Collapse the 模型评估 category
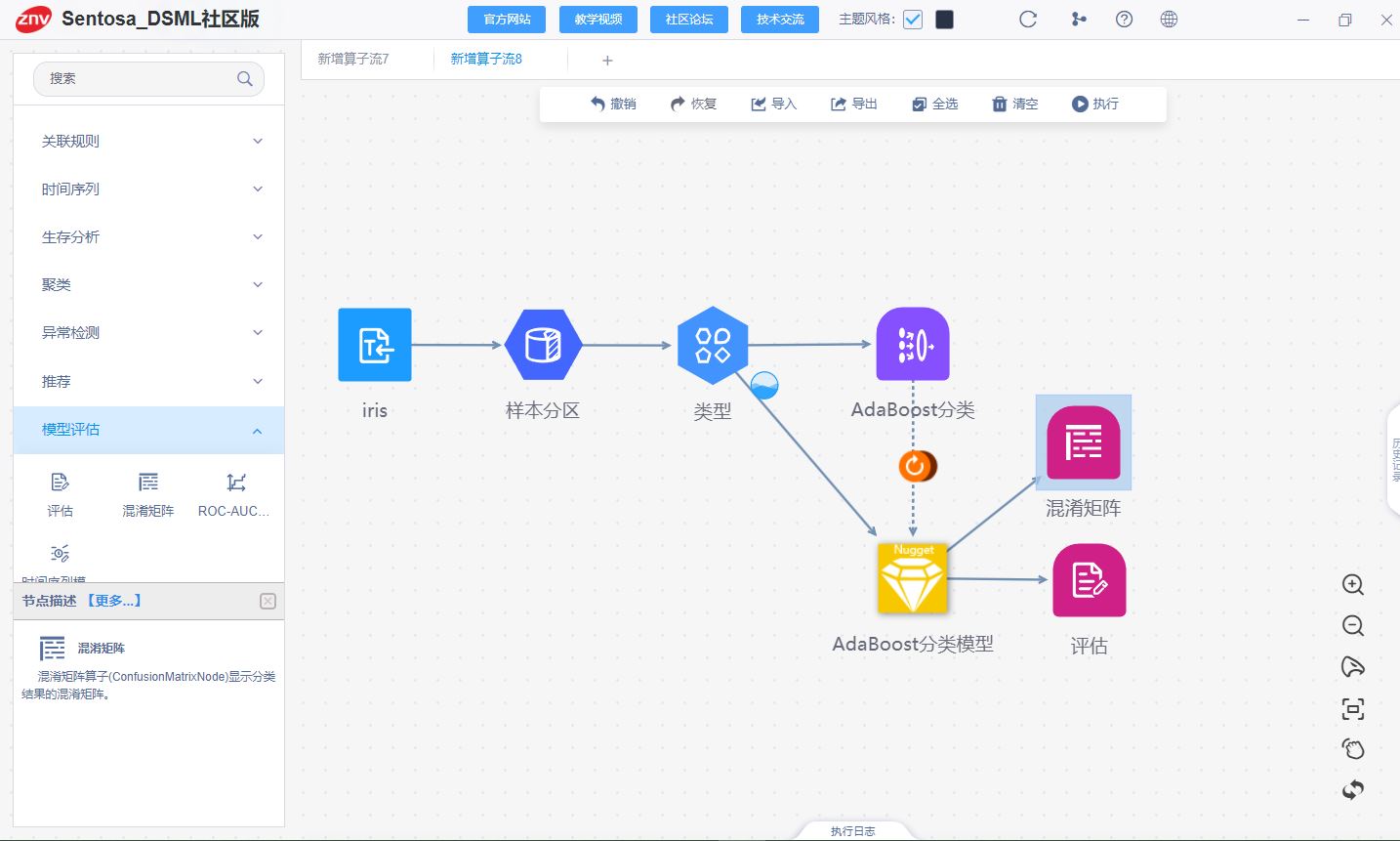Viewport: 1400px width, 841px height. tap(149, 430)
